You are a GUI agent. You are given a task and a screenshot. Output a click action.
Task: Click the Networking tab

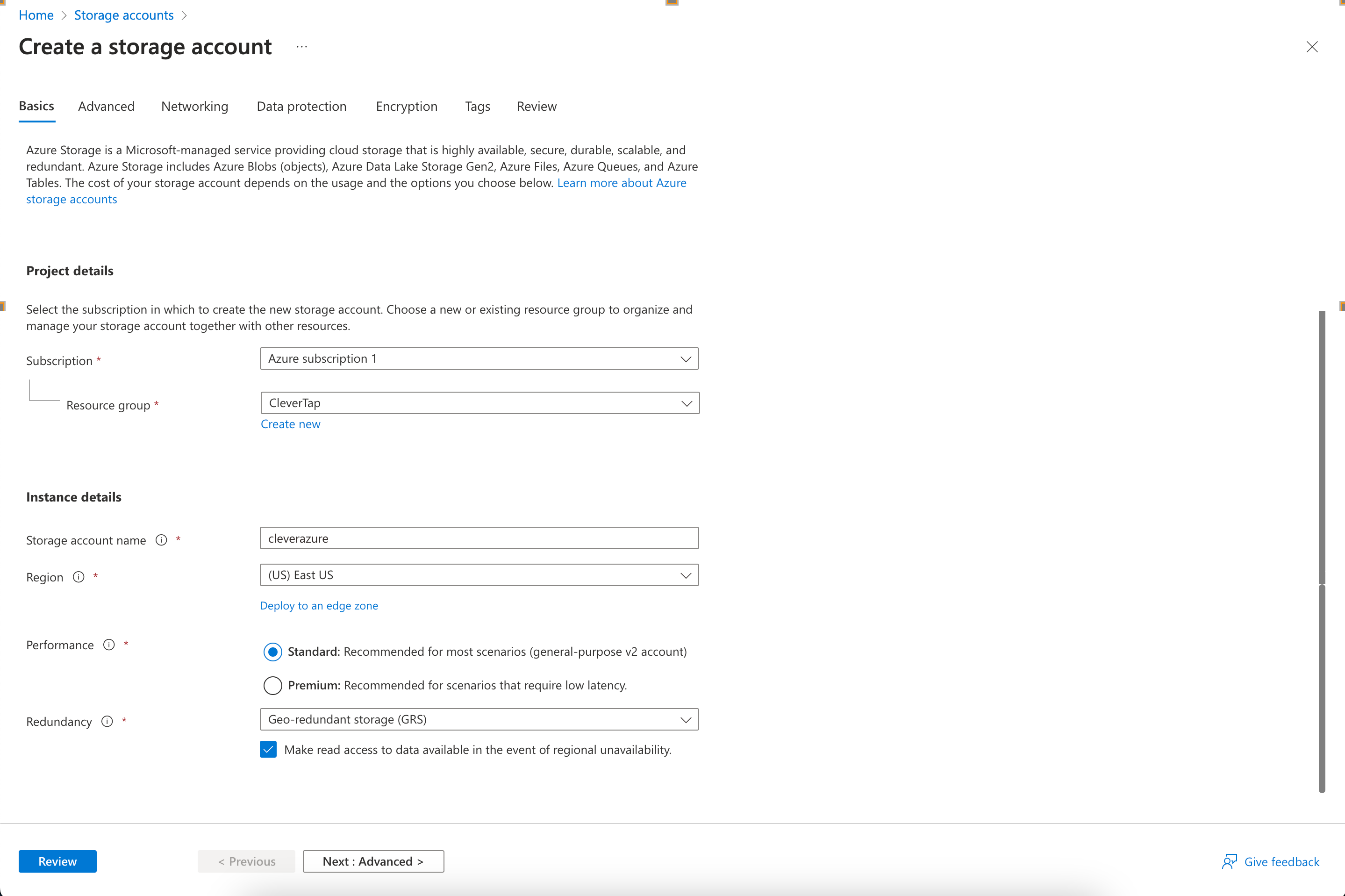(x=194, y=106)
